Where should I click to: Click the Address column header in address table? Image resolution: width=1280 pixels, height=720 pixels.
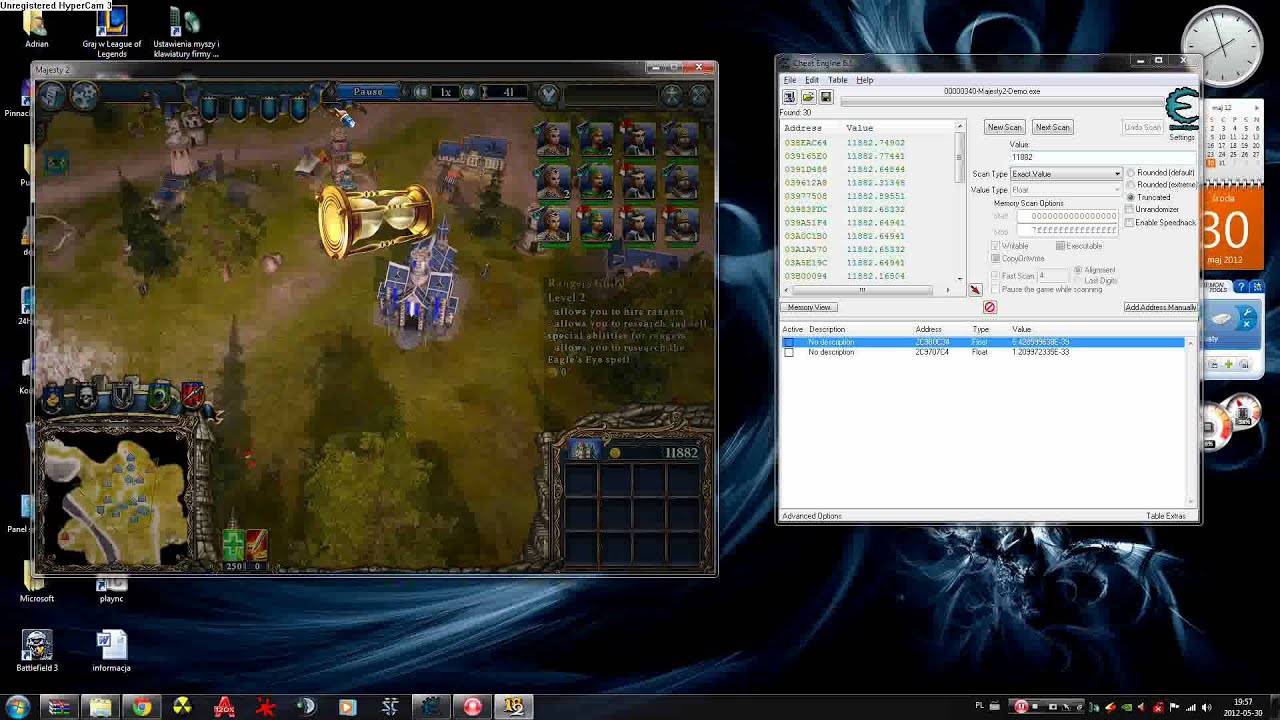tap(928, 329)
